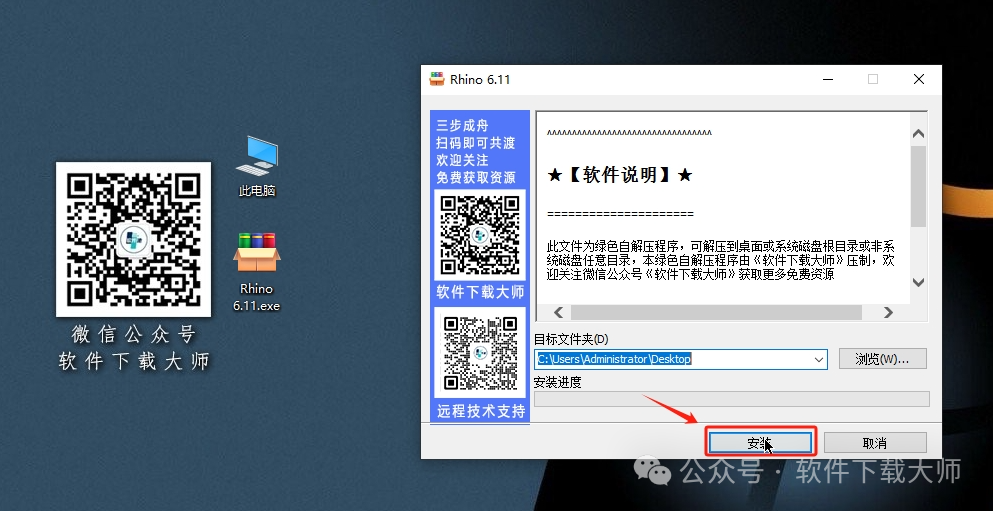The width and height of the screenshot is (993, 511).
Task: Click the vertical scrollbar thumb in description
Action: [x=919, y=186]
